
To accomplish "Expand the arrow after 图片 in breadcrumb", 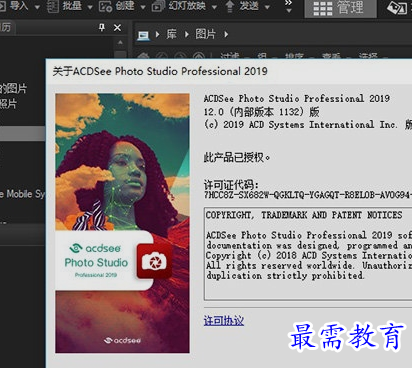I will (x=226, y=34).
